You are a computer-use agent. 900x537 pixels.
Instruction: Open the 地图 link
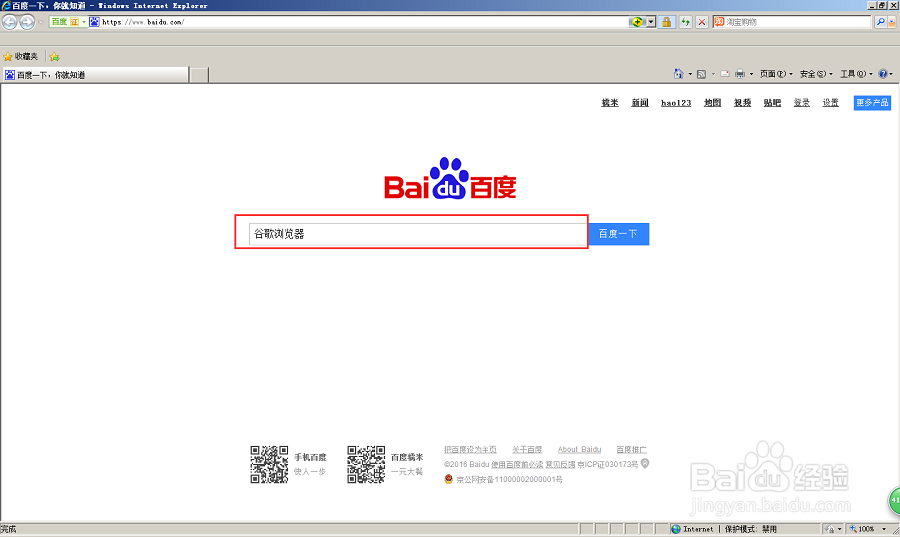point(712,103)
